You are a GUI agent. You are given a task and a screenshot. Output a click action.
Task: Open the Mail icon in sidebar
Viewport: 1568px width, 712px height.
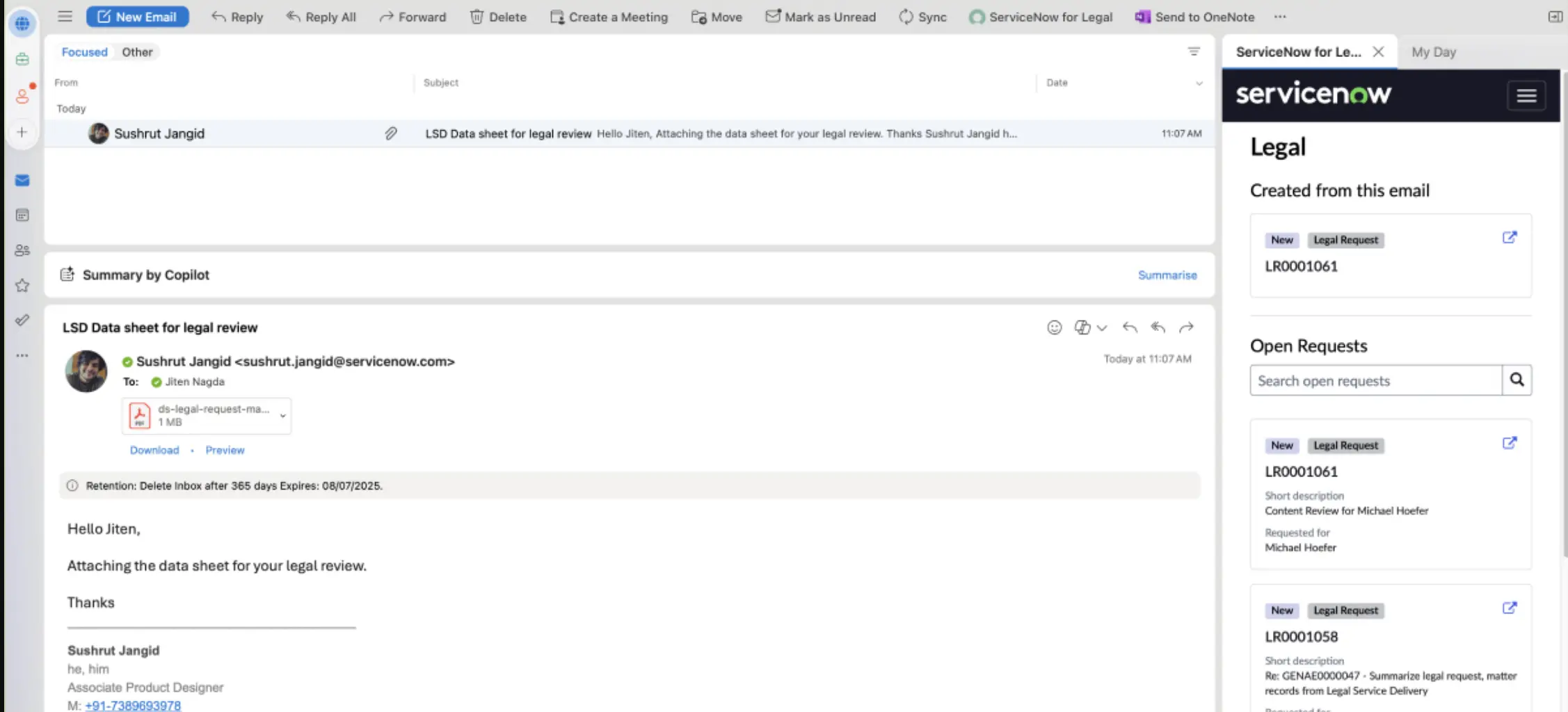pos(22,181)
